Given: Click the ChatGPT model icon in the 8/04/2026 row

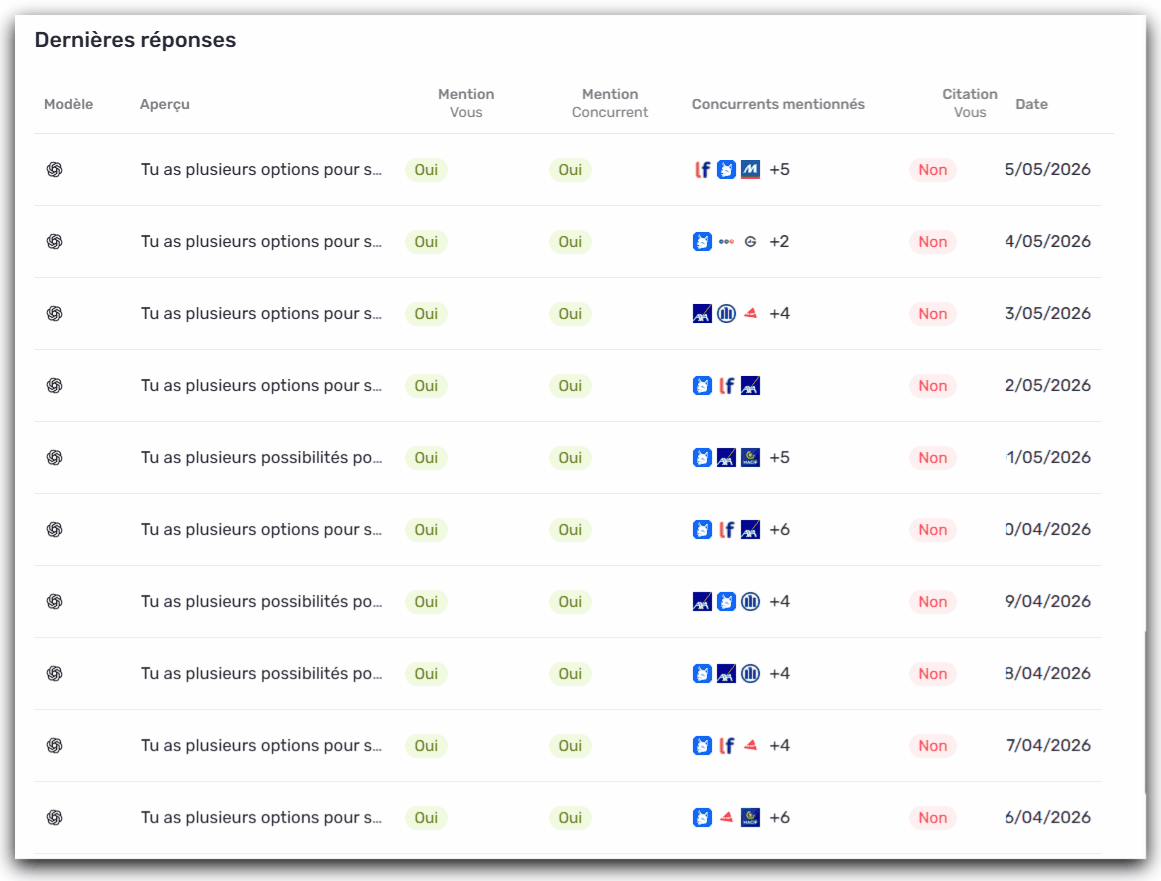Looking at the screenshot, I should pyautogui.click(x=54, y=674).
